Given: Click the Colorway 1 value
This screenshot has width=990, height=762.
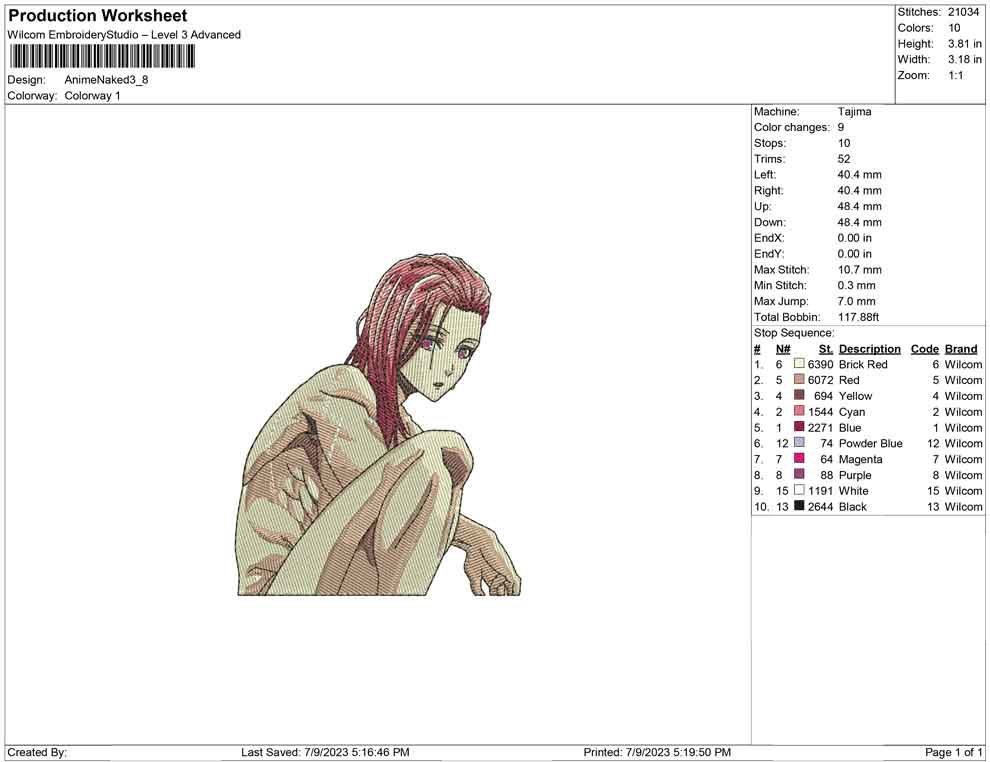Looking at the screenshot, I should click(x=92, y=96).
